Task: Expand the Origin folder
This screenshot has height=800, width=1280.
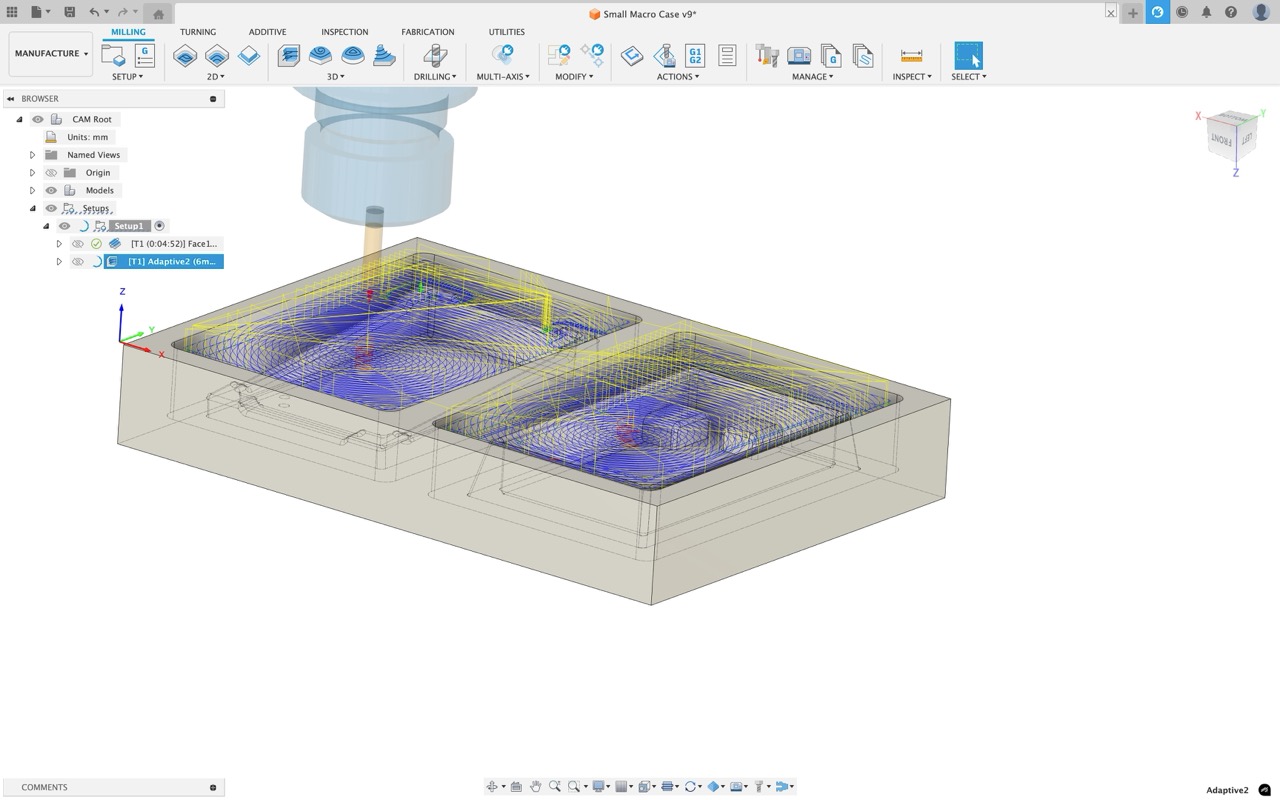Action: 32,173
